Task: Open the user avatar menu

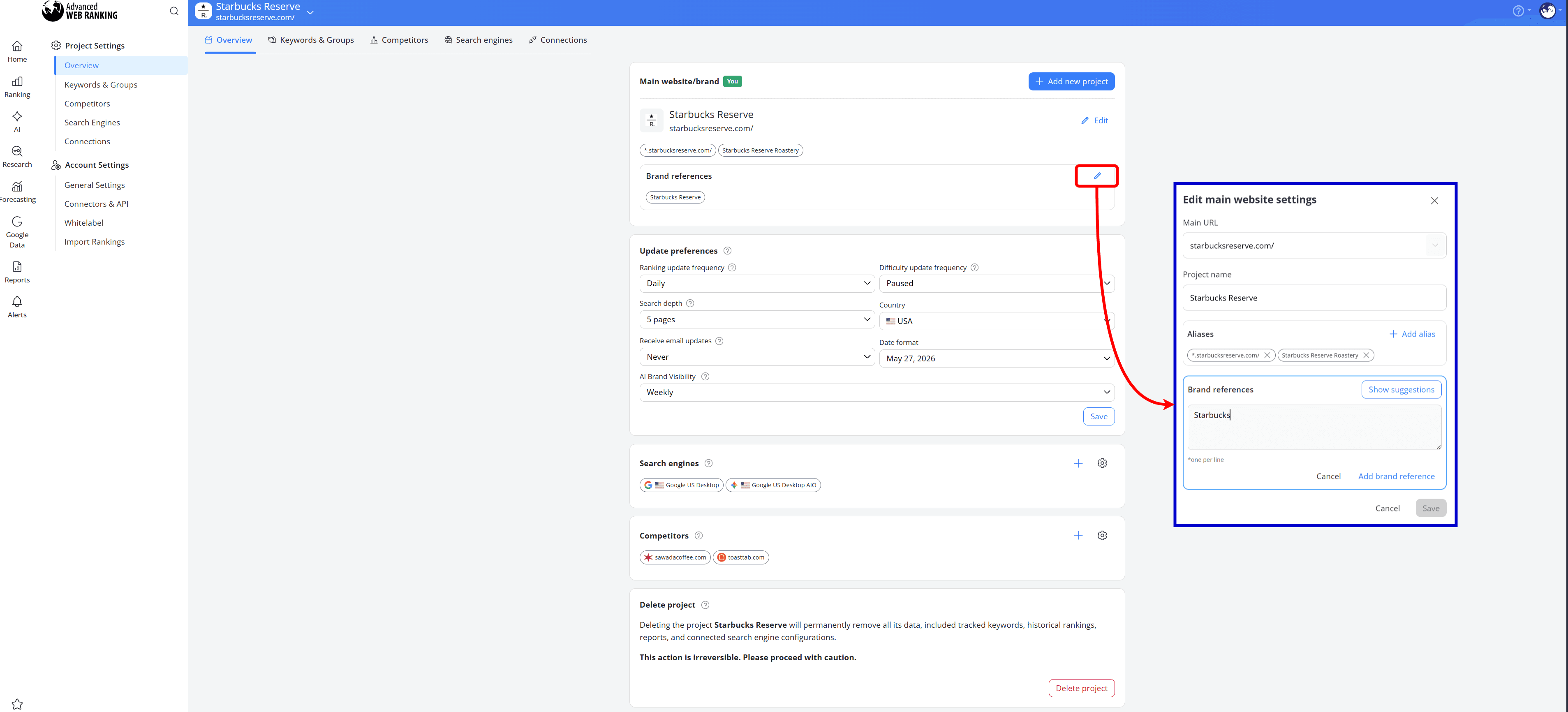Action: (1547, 11)
